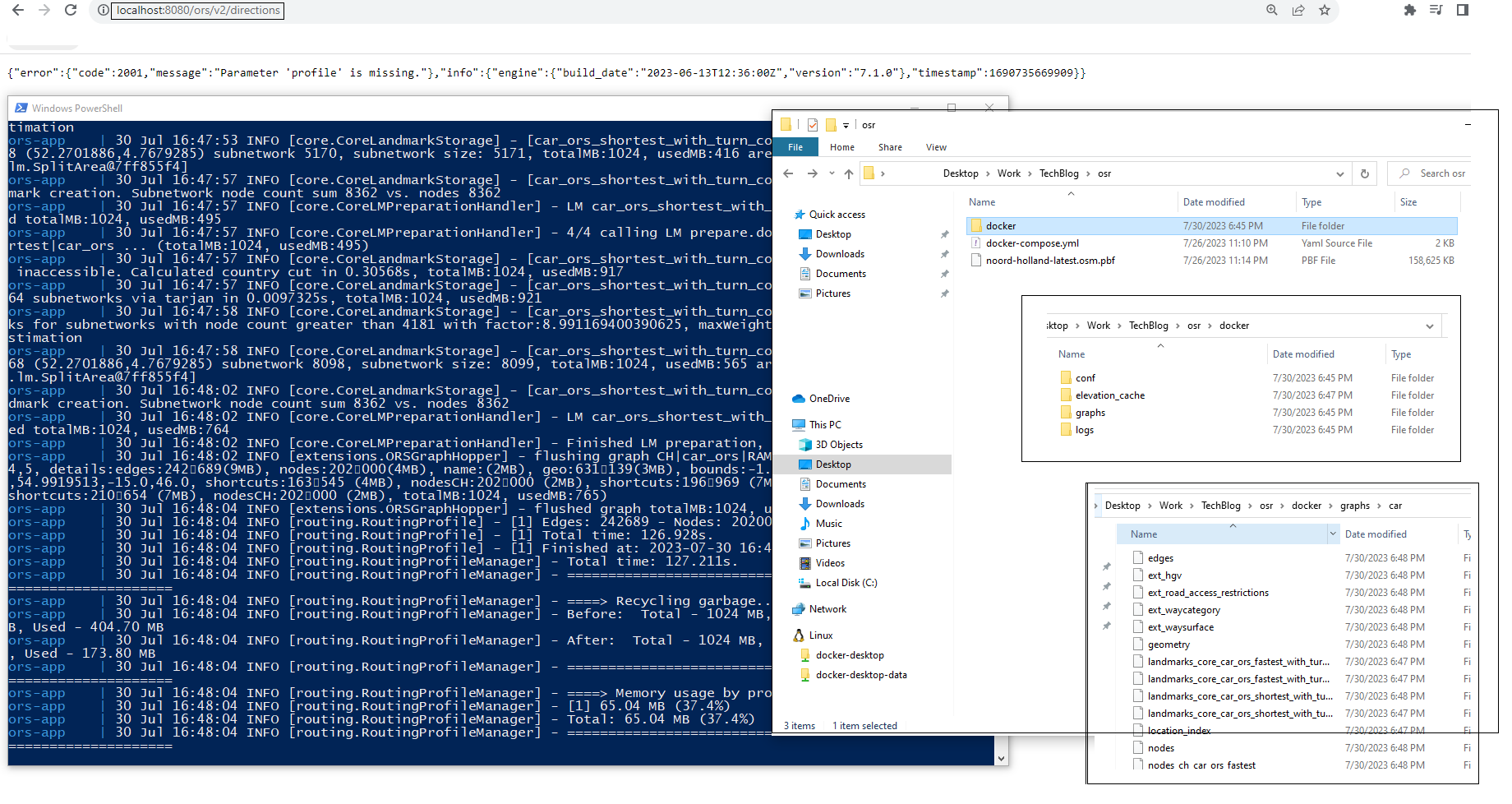Focus the localhost:8080 address field

pyautogui.click(x=198, y=11)
